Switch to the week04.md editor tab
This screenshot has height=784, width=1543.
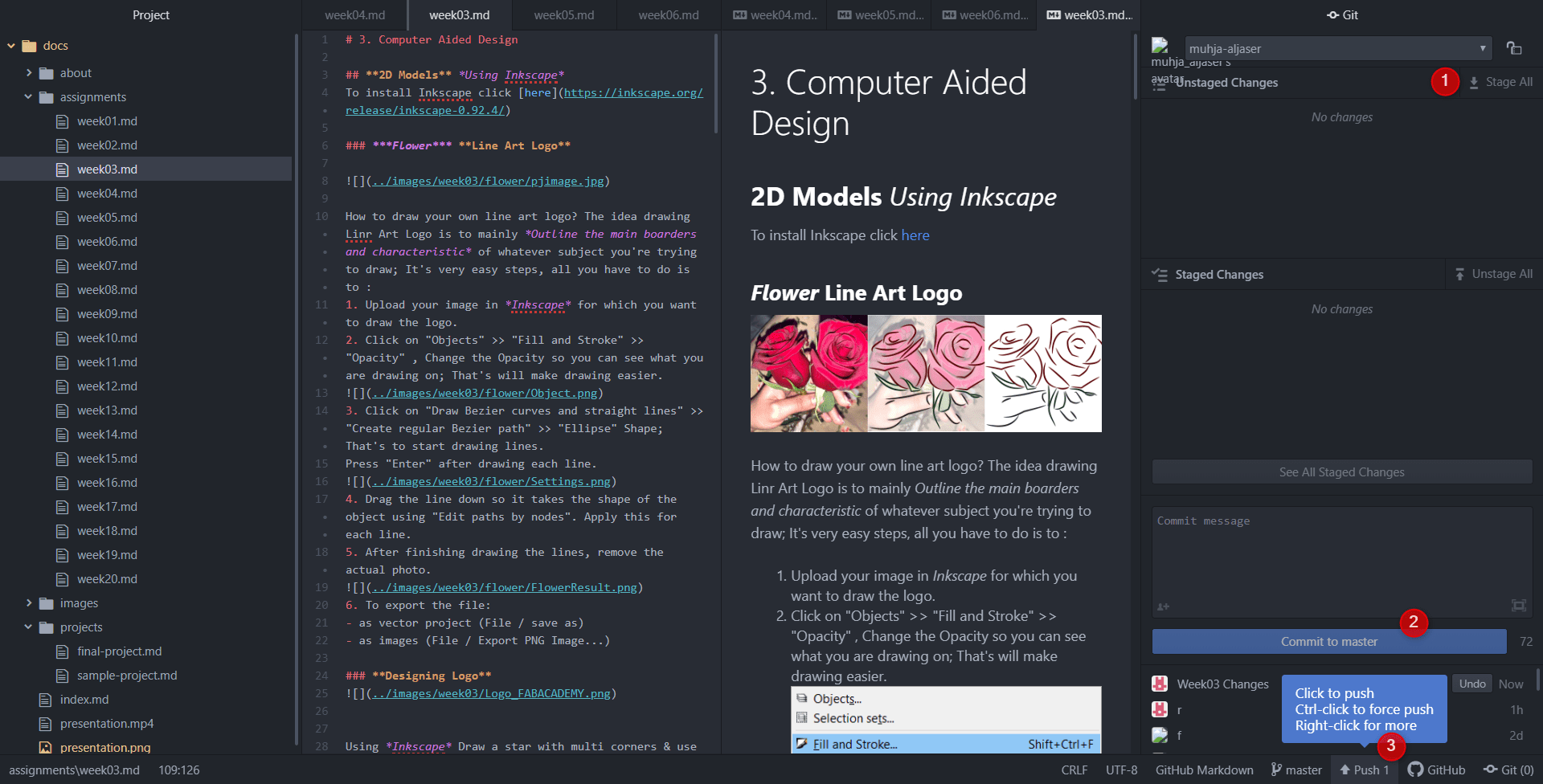[x=355, y=15]
